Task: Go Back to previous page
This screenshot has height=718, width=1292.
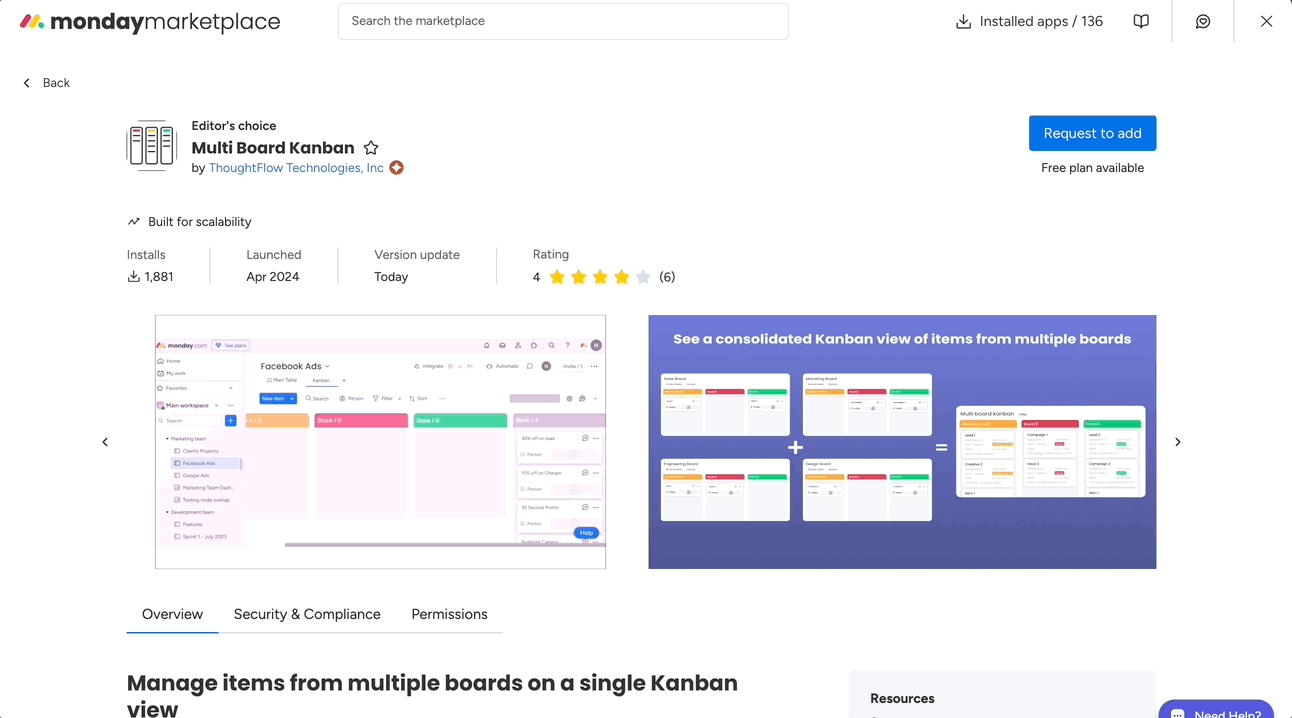Action: (46, 83)
